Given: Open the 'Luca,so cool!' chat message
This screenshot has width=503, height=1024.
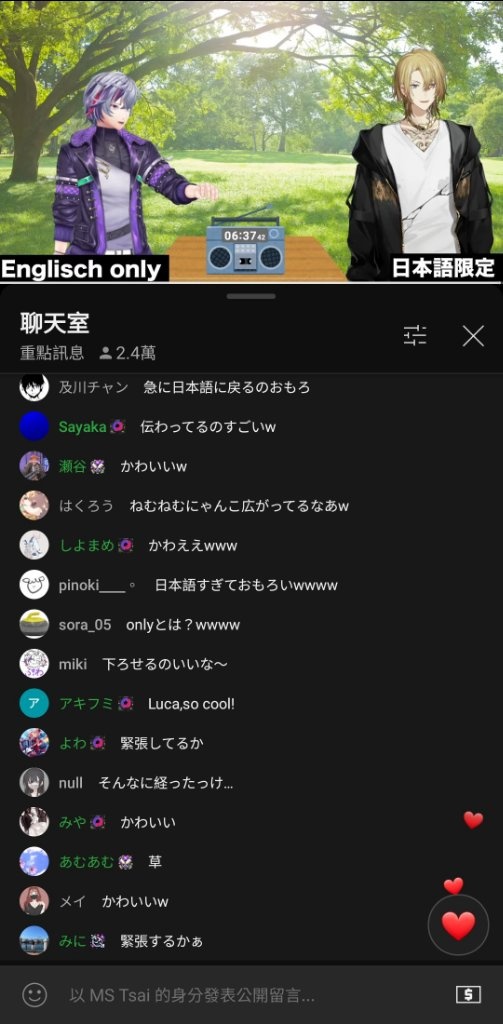Looking at the screenshot, I should click(191, 704).
